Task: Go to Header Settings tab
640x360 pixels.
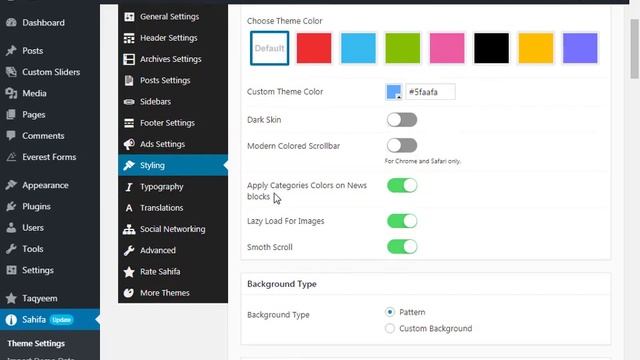Action: (173, 38)
